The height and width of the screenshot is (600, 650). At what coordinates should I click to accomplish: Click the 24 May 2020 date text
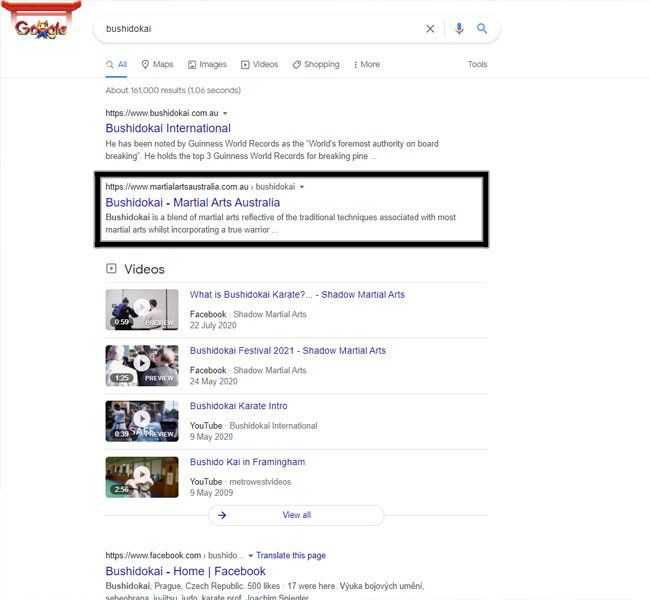pyautogui.click(x=213, y=381)
